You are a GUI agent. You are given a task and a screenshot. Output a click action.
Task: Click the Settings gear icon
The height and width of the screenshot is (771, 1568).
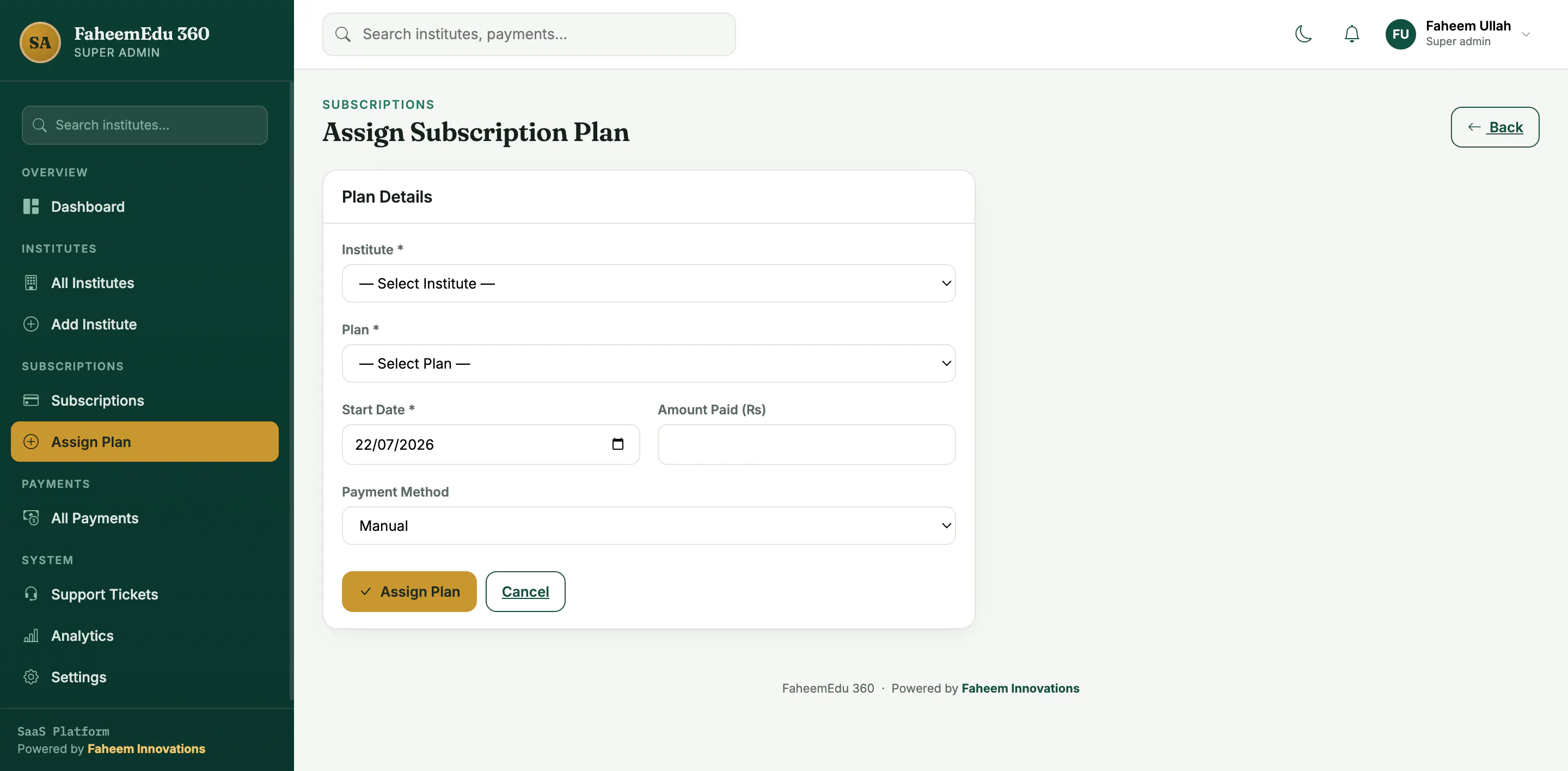31,677
